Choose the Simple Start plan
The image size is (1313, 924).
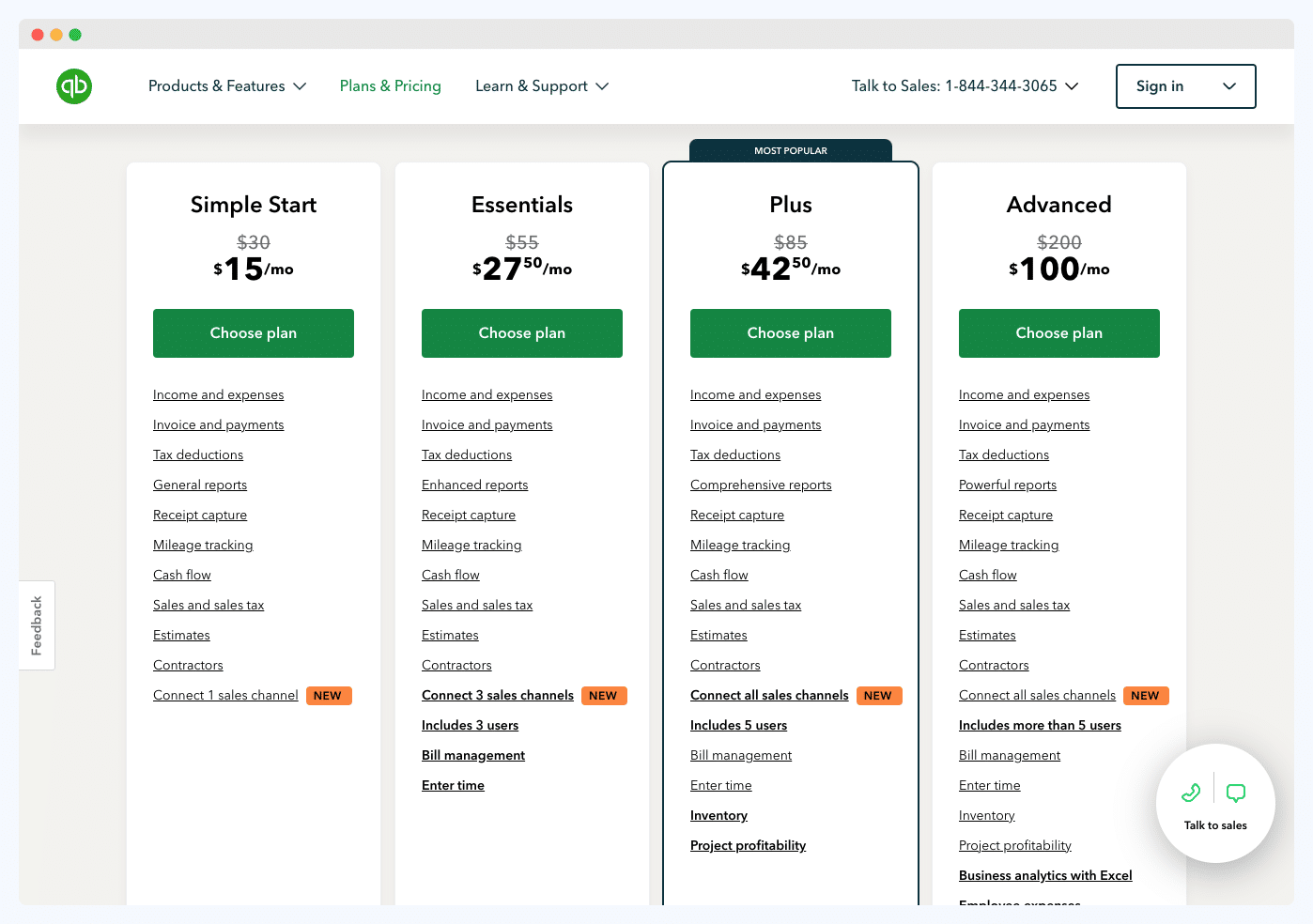(x=253, y=332)
